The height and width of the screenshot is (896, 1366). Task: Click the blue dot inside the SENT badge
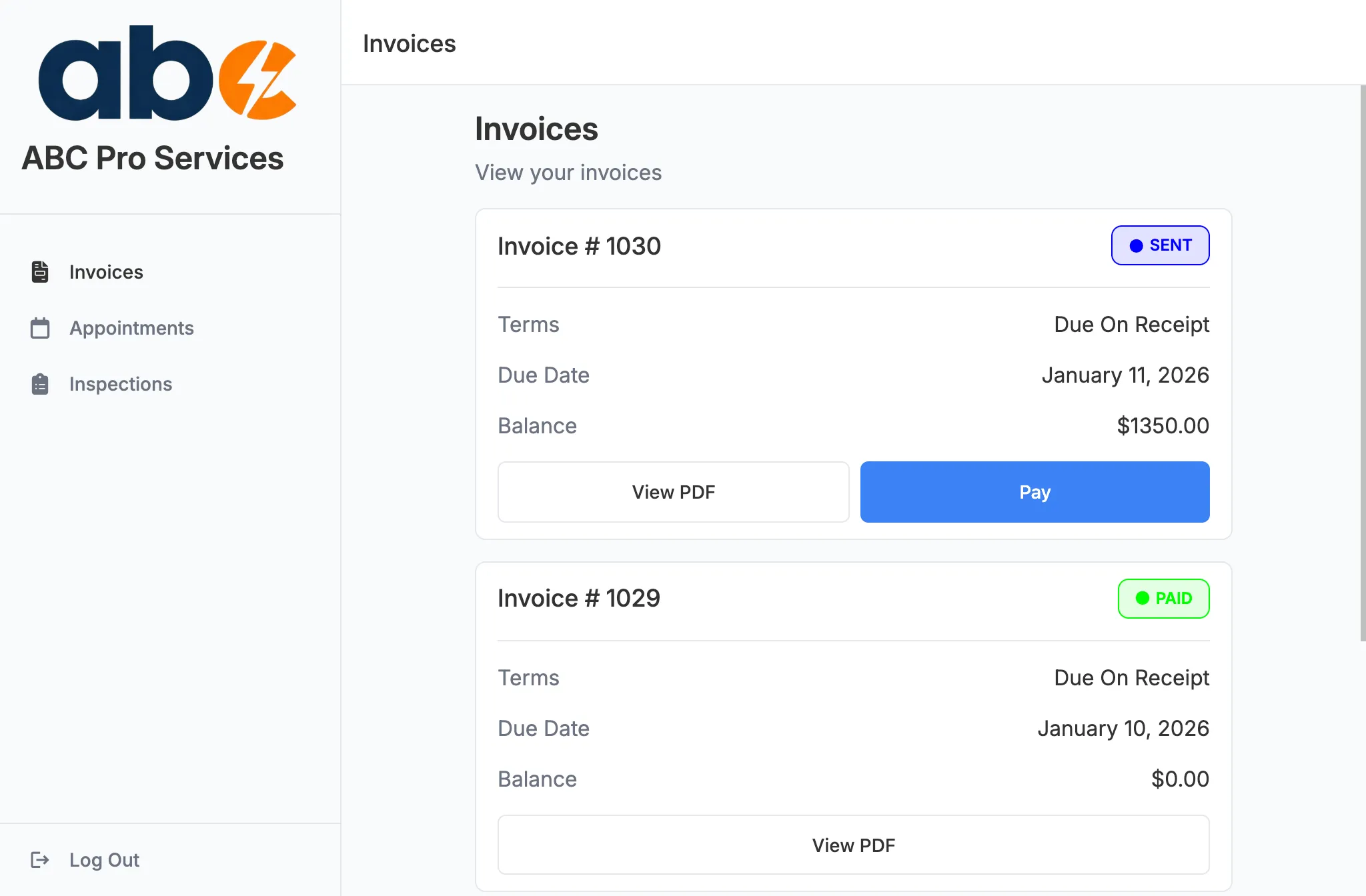point(1137,245)
